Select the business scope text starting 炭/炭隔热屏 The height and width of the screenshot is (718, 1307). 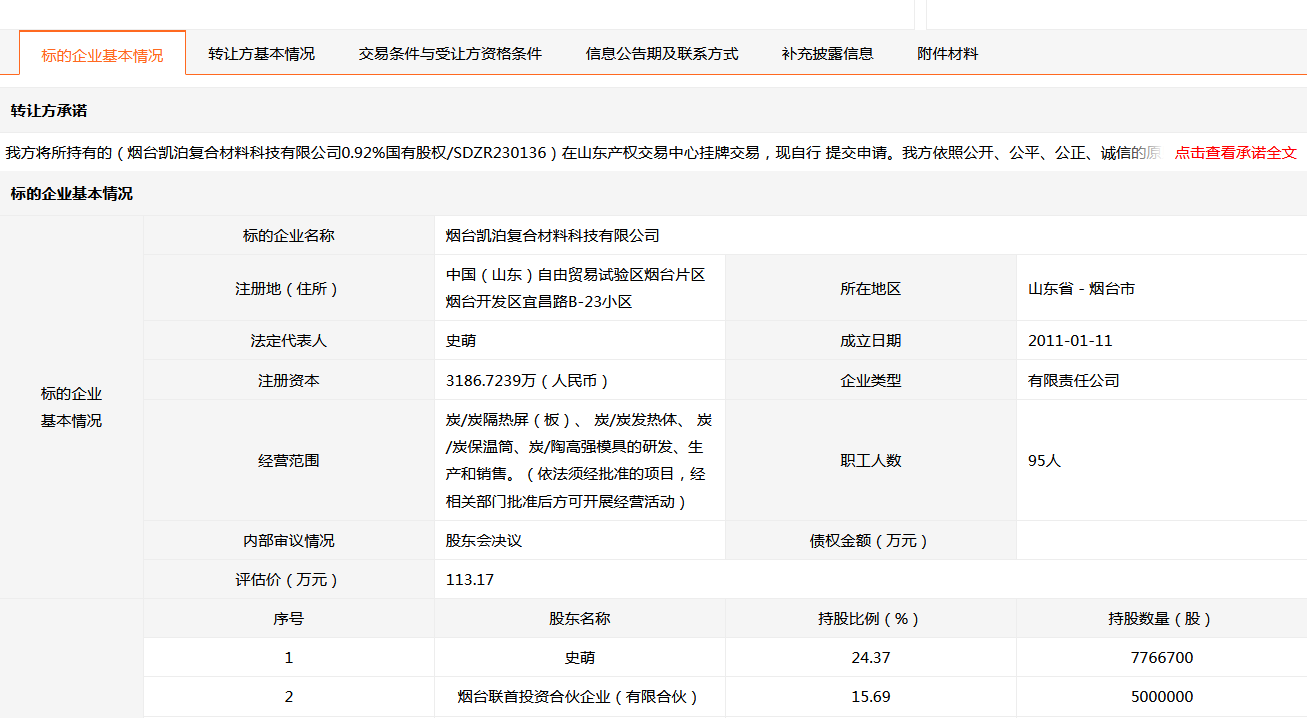(579, 460)
